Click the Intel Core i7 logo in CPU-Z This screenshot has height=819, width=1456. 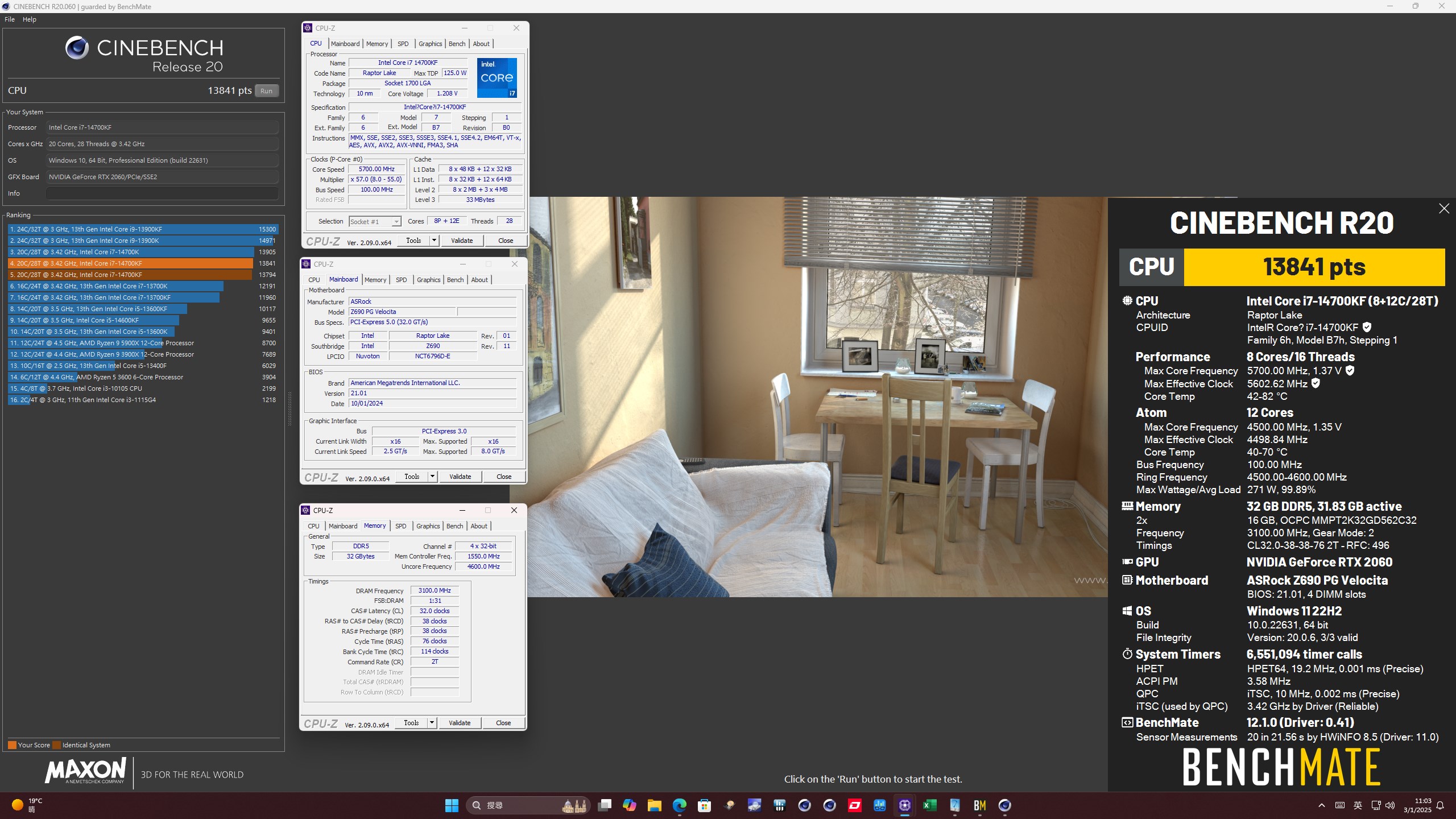click(x=497, y=77)
